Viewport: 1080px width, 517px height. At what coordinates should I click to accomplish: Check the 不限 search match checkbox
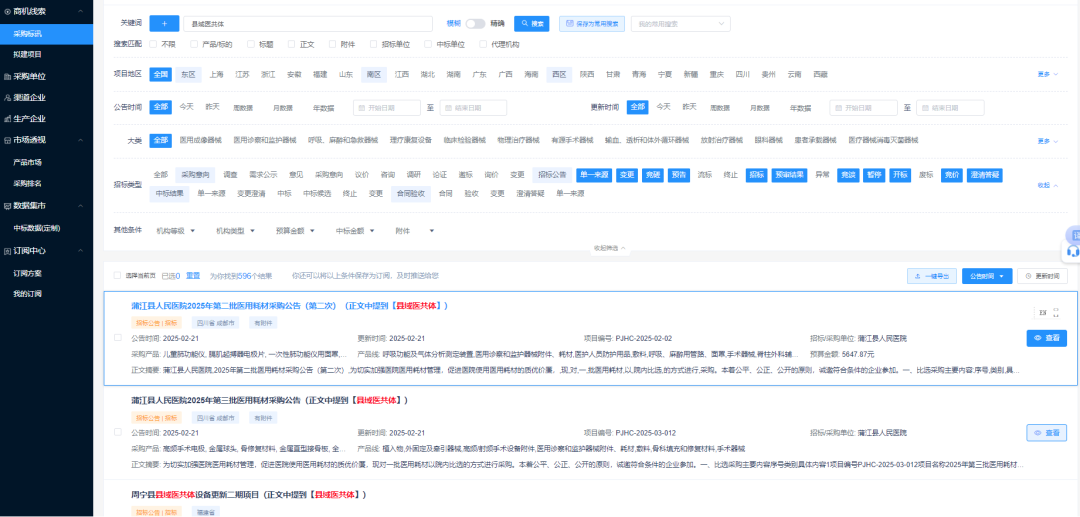point(154,44)
